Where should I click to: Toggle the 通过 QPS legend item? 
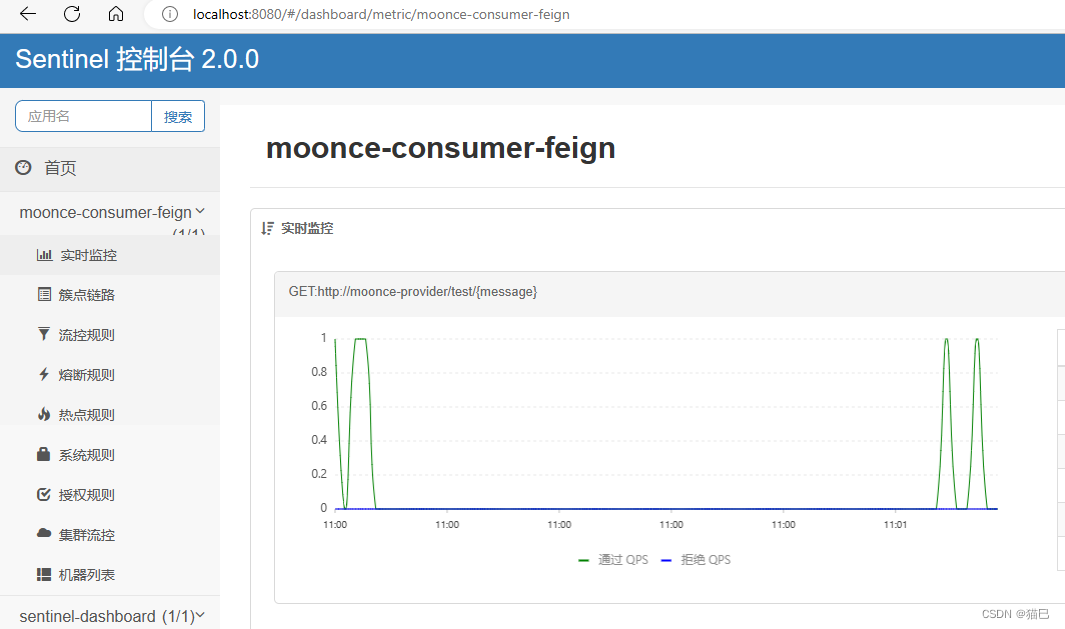tap(613, 560)
